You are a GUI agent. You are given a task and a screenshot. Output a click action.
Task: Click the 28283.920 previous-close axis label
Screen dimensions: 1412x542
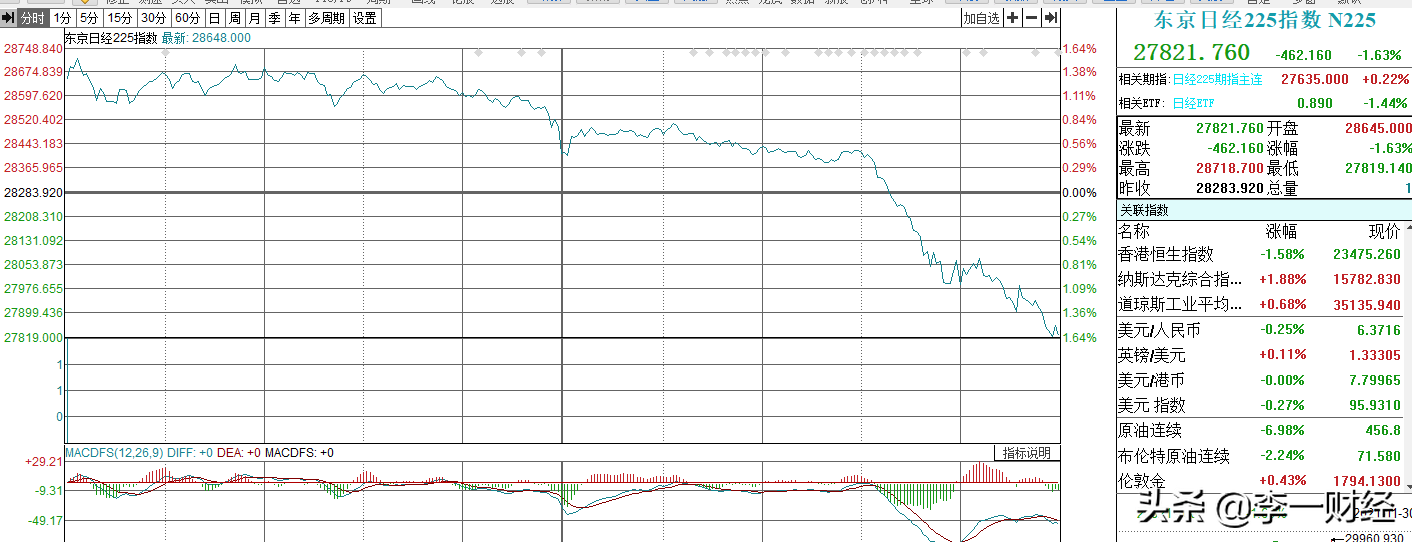[x=33, y=192]
